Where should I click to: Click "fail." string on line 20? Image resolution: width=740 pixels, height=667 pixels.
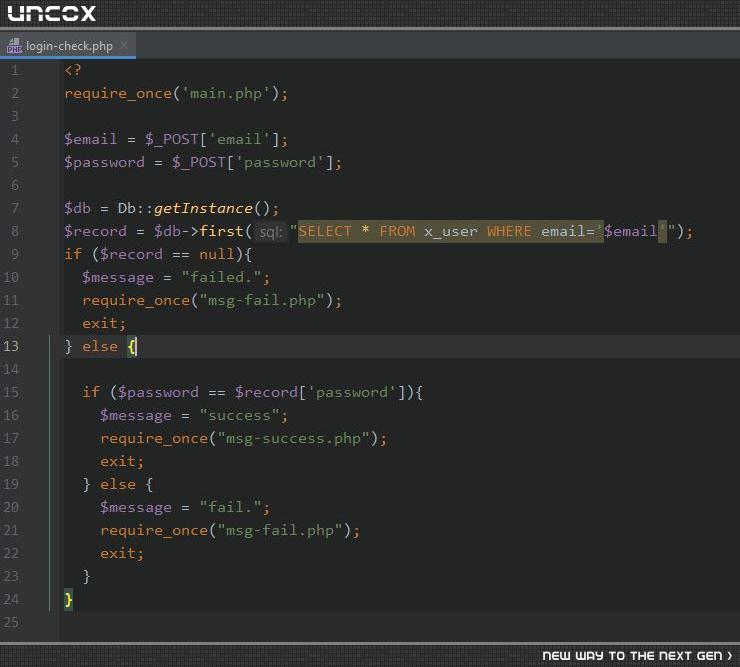230,507
